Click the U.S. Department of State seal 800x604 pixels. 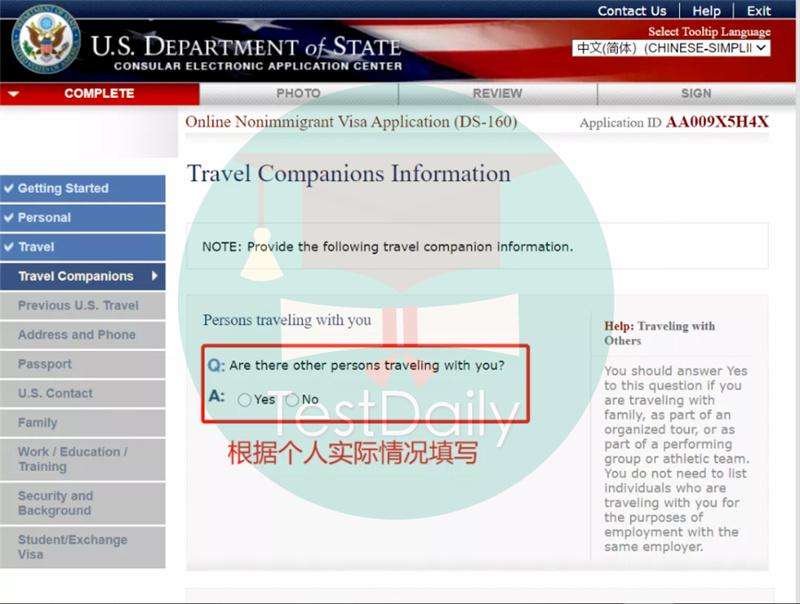point(46,39)
